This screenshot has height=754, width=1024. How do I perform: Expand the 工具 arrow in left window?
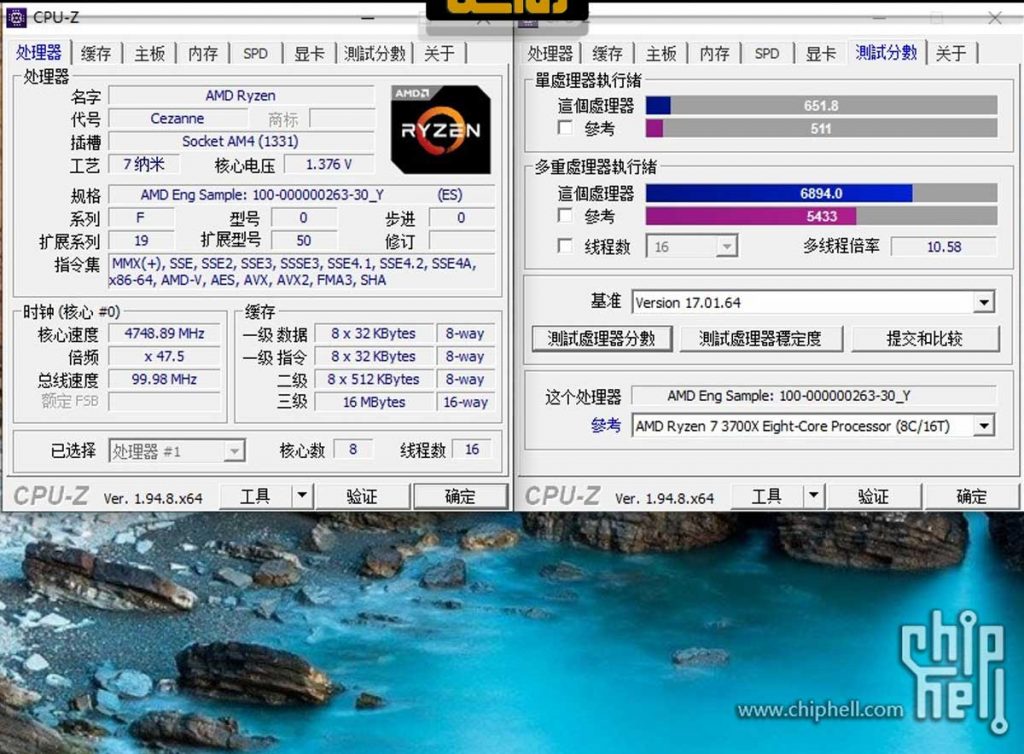302,496
